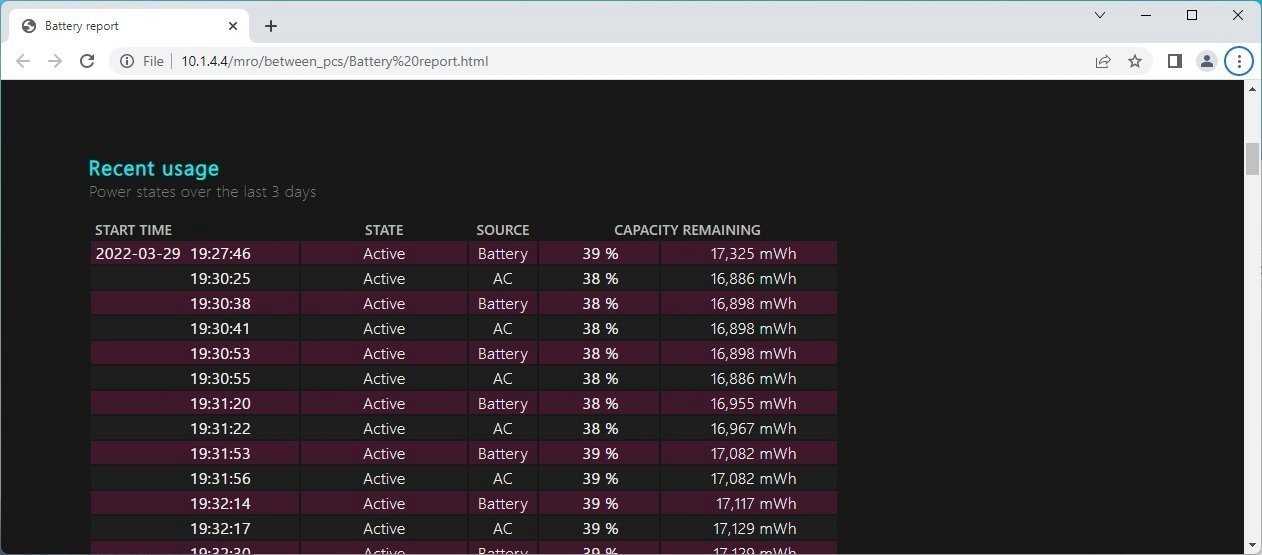The width and height of the screenshot is (1262, 555).
Task: Bookmark this page with star icon
Action: tap(1135, 61)
